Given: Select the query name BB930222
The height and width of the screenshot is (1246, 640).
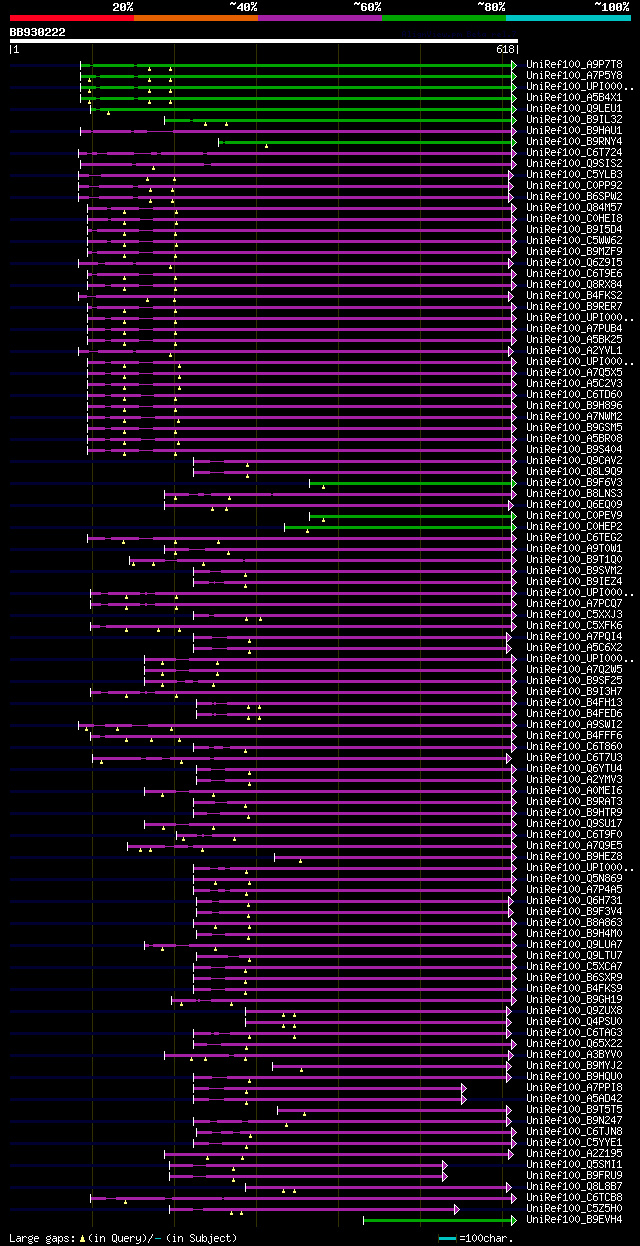Looking at the screenshot, I should pyautogui.click(x=38, y=32).
